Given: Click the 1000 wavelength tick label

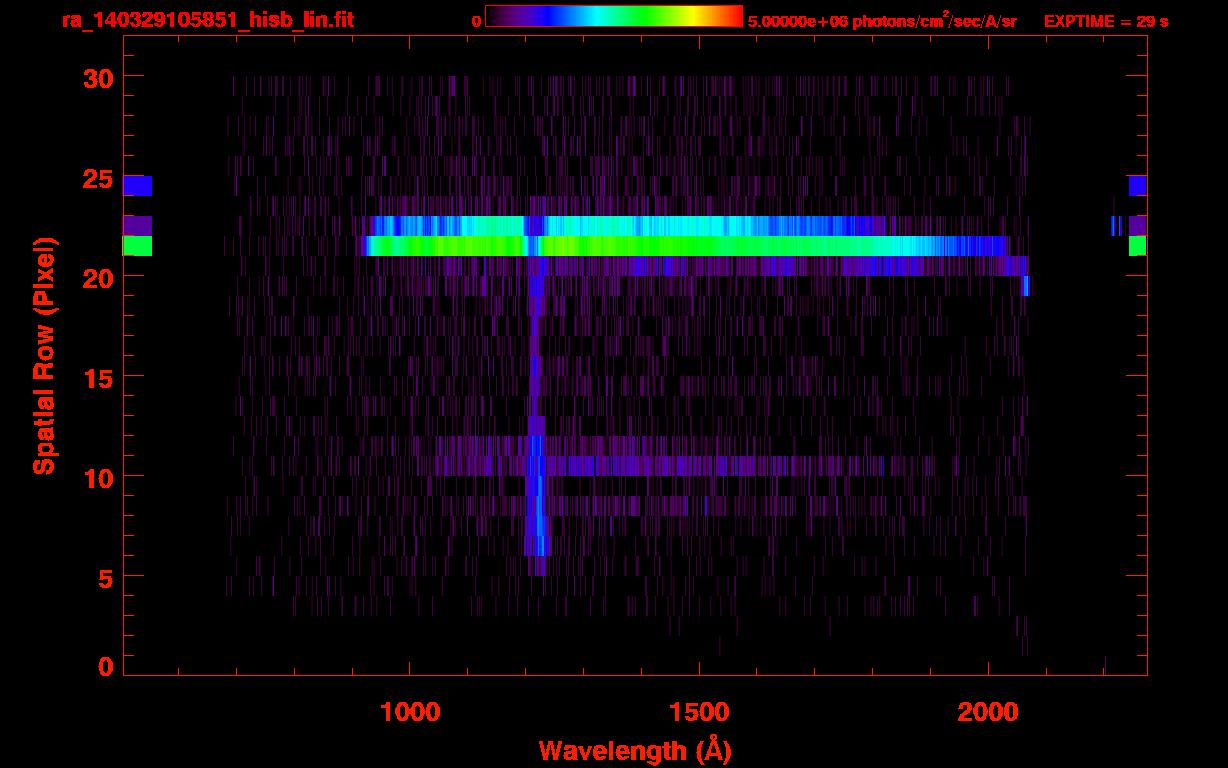Looking at the screenshot, I should [x=411, y=711].
